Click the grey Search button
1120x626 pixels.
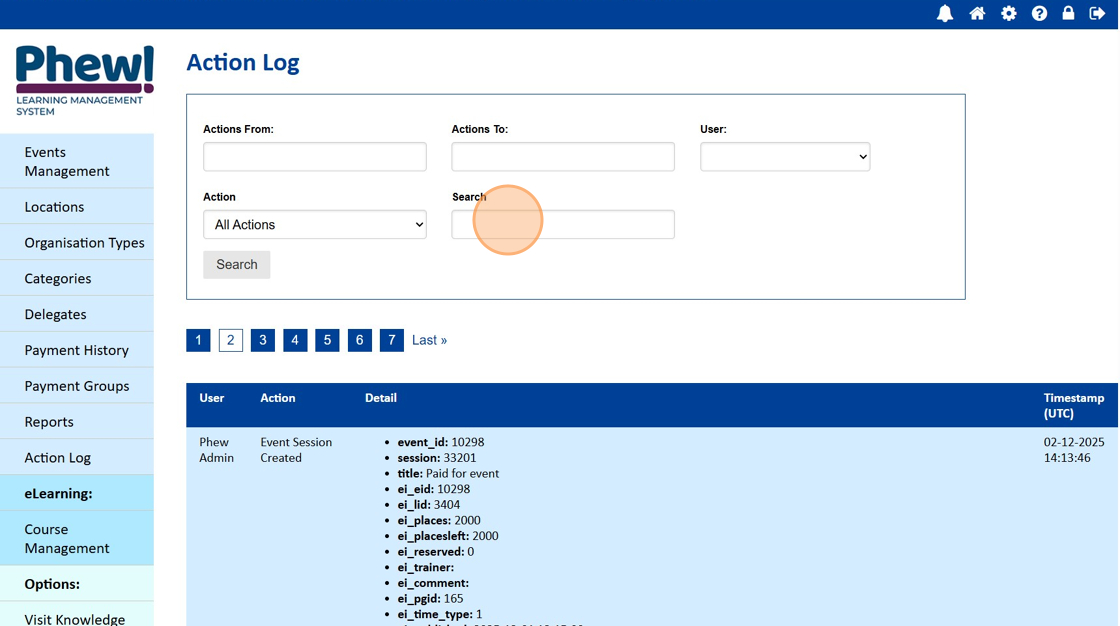pos(236,264)
